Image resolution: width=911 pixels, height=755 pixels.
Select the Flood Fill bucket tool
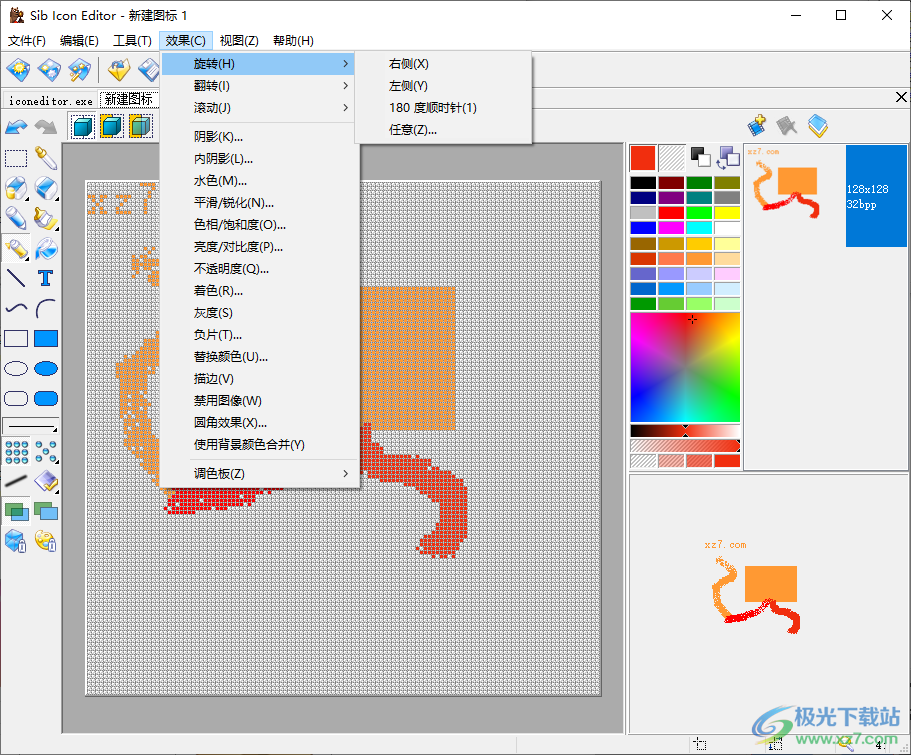[46, 249]
